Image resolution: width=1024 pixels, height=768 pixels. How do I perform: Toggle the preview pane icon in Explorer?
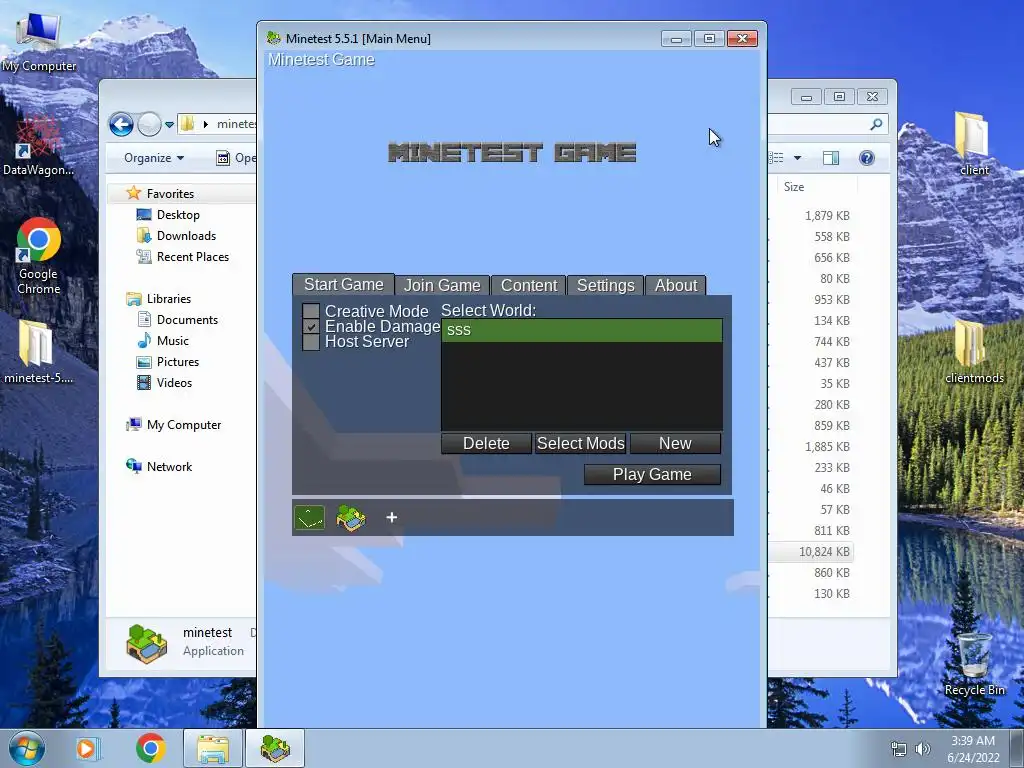[831, 158]
